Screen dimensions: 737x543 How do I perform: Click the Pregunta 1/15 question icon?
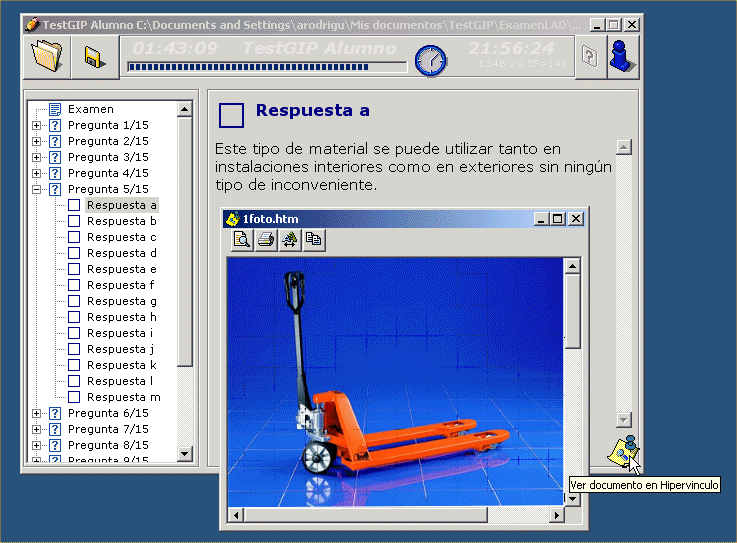[x=55, y=125]
